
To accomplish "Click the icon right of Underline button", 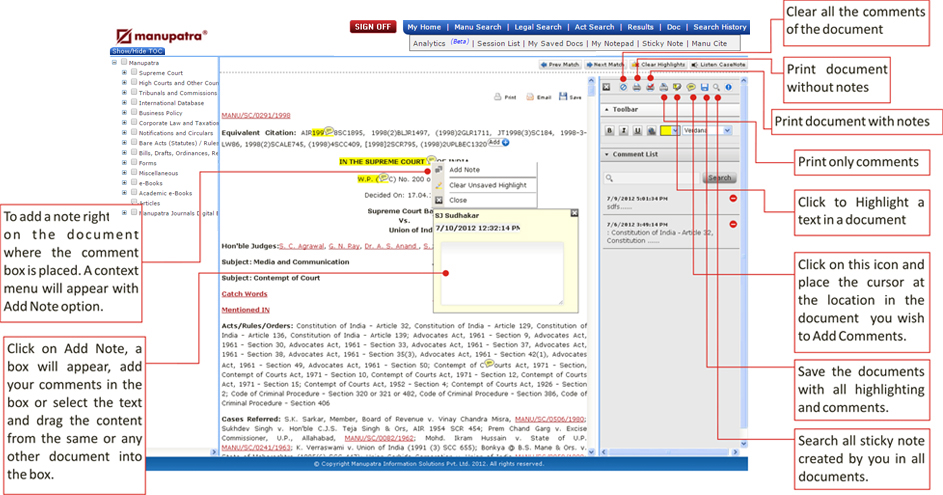I will (651, 131).
